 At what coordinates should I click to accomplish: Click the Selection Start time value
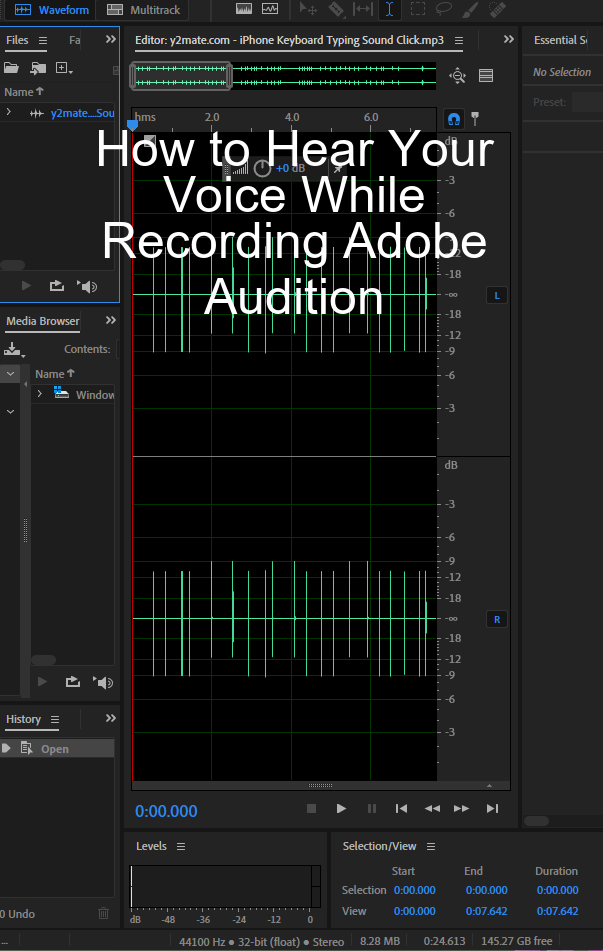(x=414, y=890)
